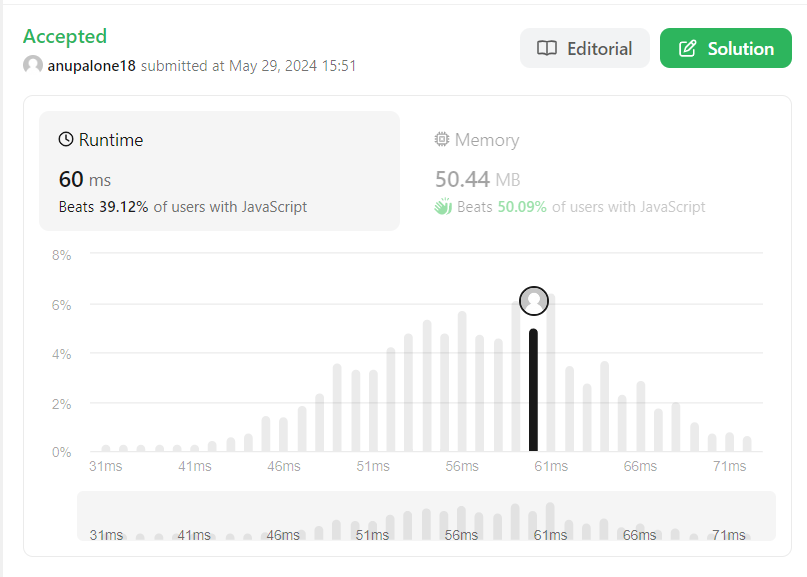The width and height of the screenshot is (807, 577).
Task: Click the Accepted status text
Action: (x=65, y=37)
